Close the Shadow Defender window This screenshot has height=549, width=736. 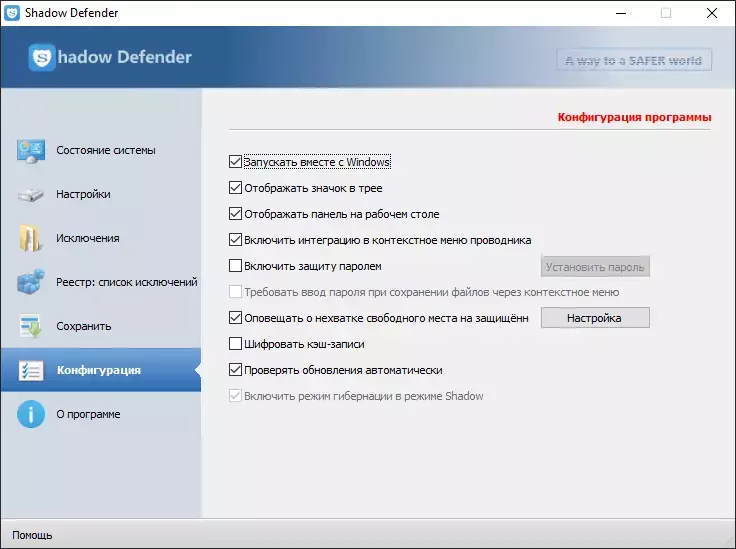click(712, 13)
